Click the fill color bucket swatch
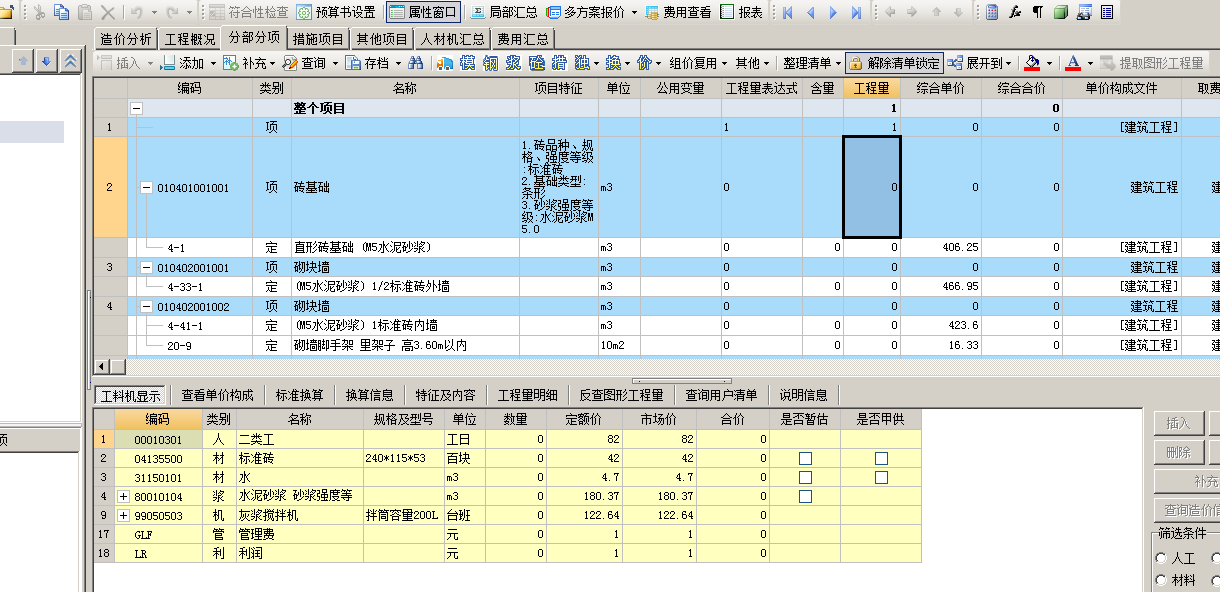The image size is (1220, 592). pos(1032,63)
